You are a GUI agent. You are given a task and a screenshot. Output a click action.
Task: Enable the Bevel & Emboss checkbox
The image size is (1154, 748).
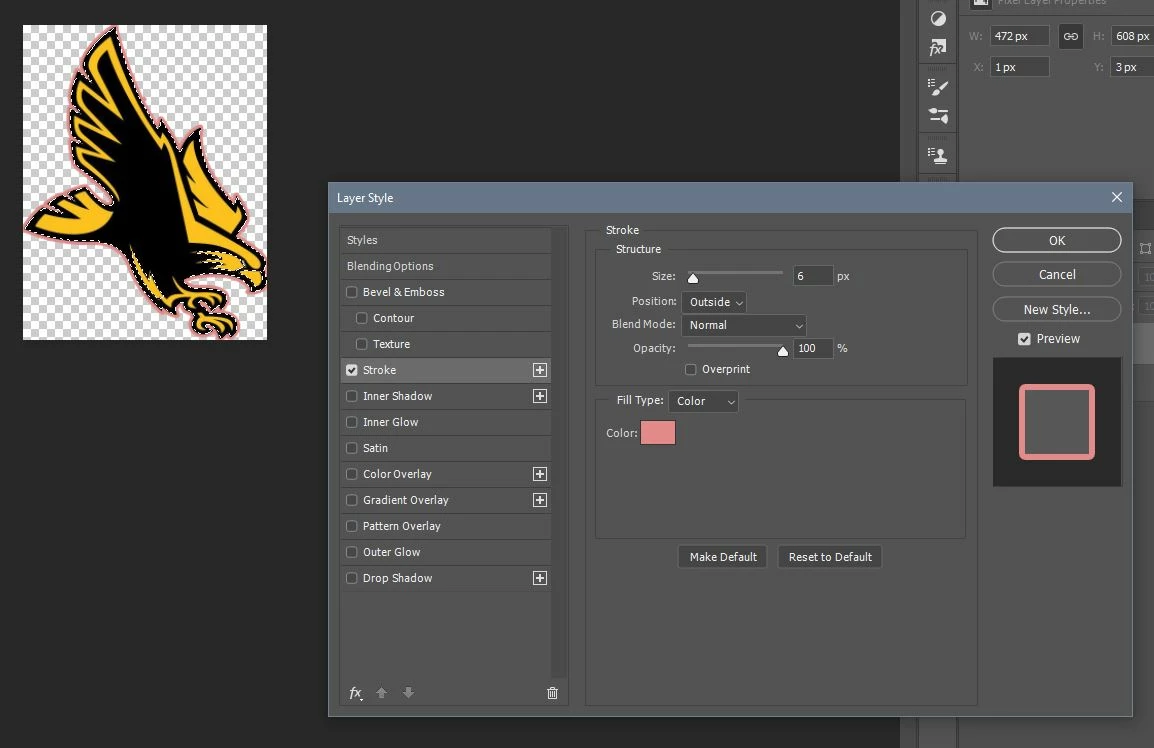click(352, 292)
